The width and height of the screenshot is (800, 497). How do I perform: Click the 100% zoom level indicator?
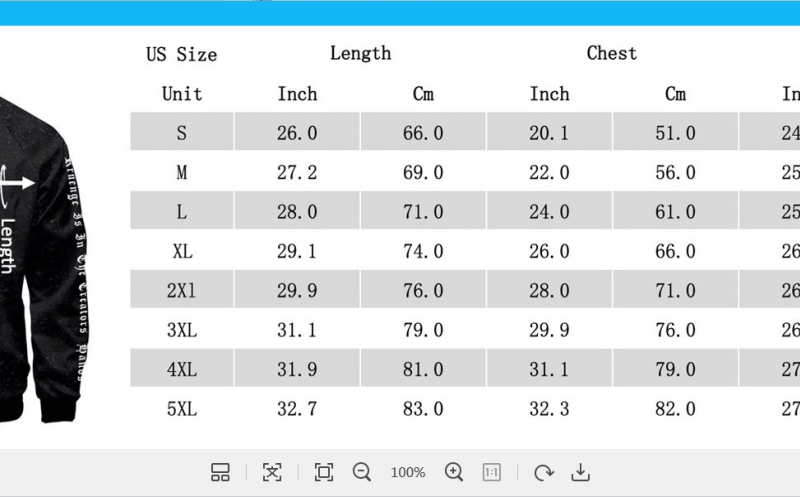(x=408, y=472)
